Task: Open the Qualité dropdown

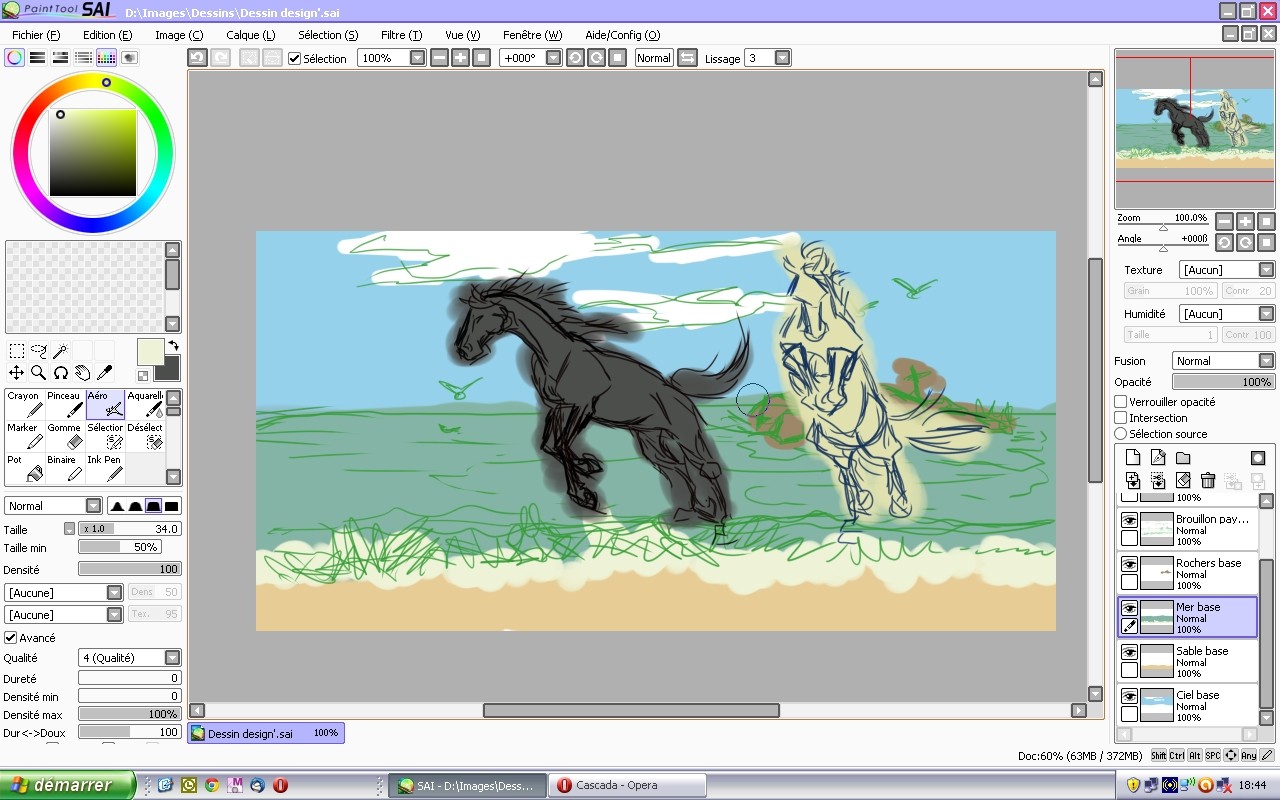Action: pyautogui.click(x=172, y=658)
